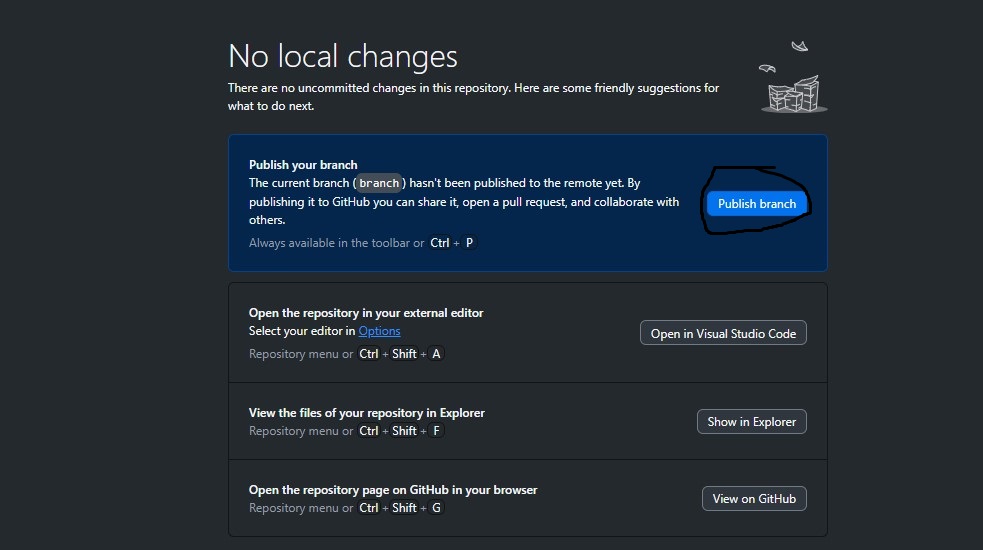
Task: Open repository in Visual Studio Code
Action: (x=723, y=333)
